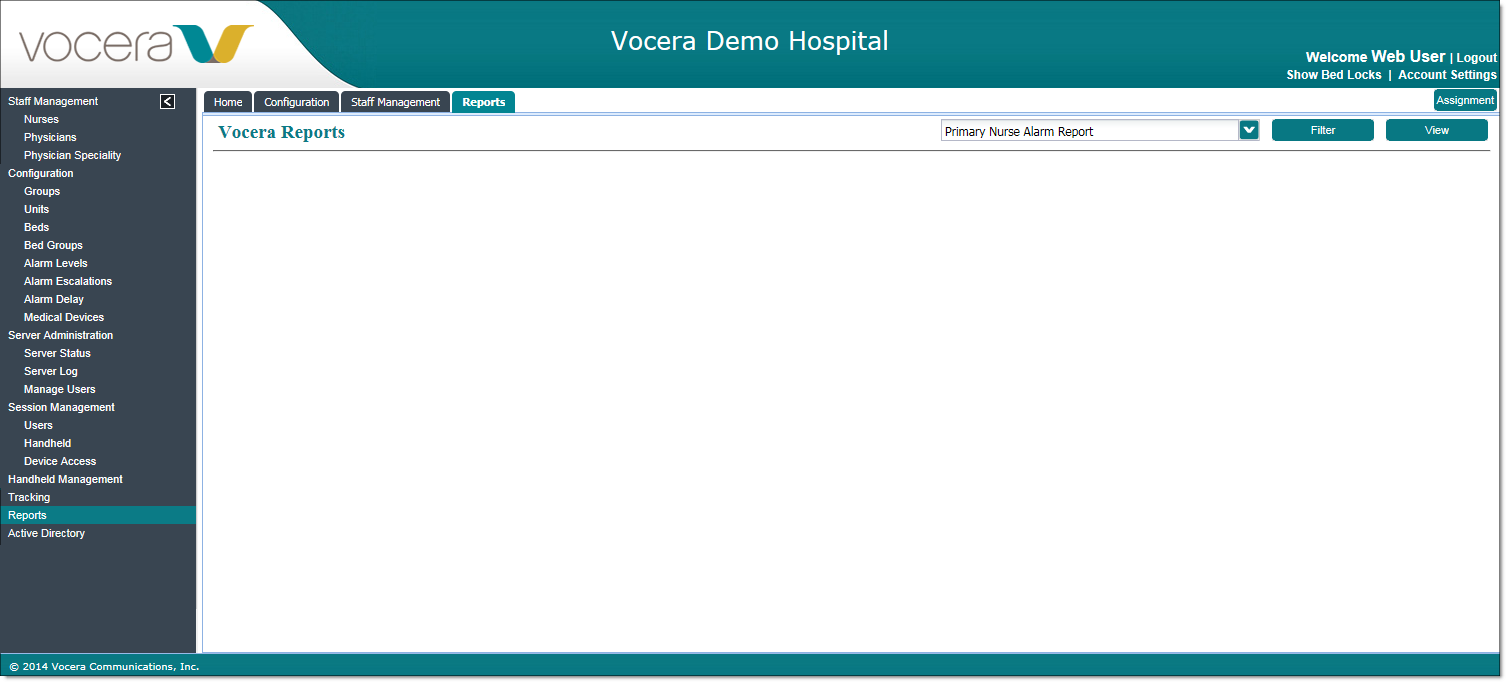The image size is (1506, 682).
Task: Switch to the Home tab
Action: coord(228,102)
